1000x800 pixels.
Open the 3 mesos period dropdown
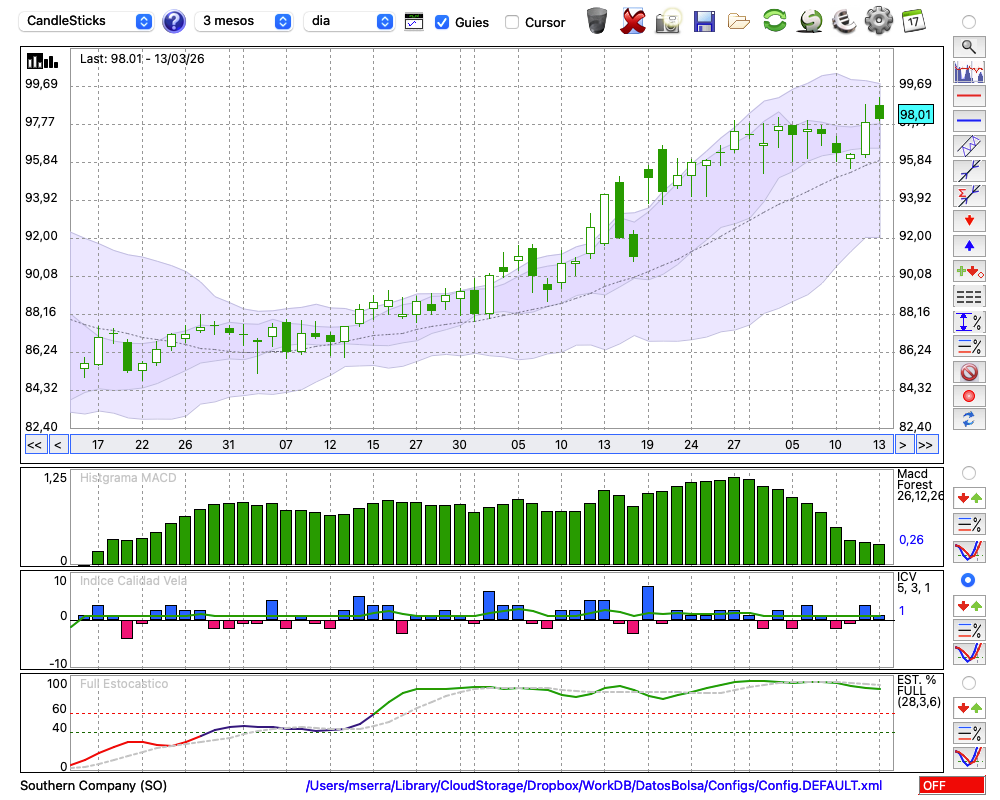click(x=245, y=21)
